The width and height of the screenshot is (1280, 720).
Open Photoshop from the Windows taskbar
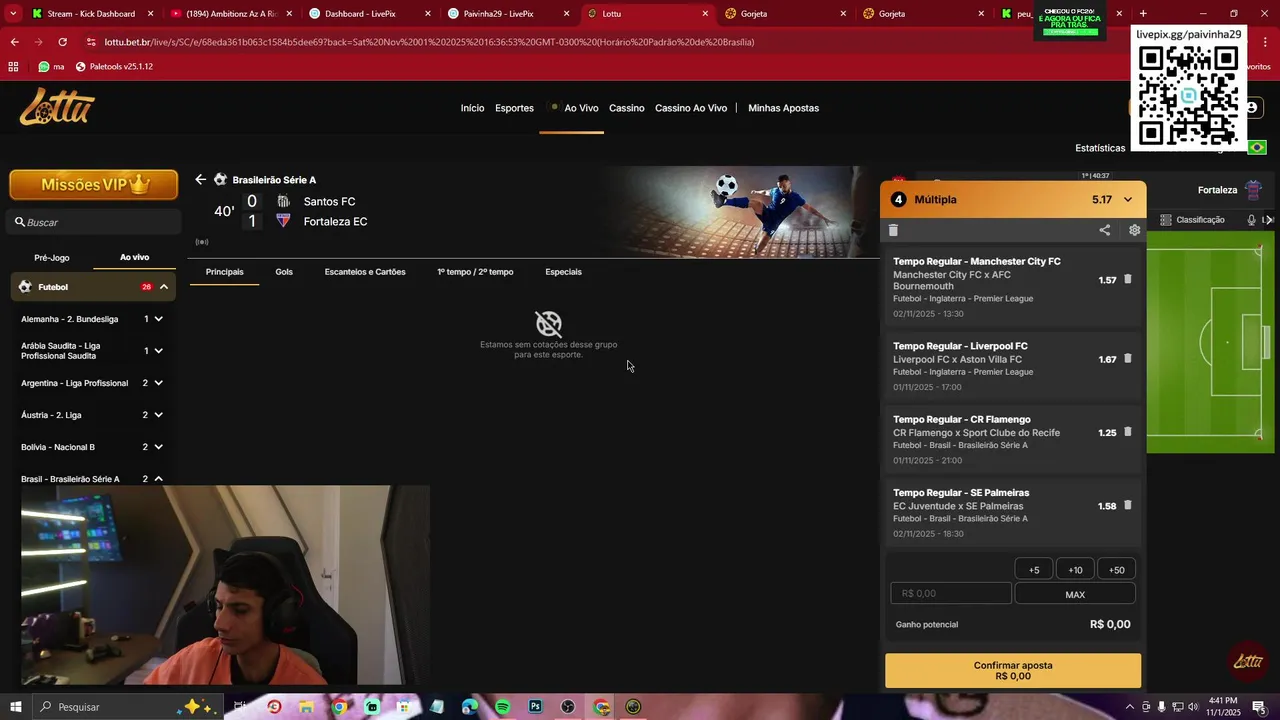pos(535,707)
